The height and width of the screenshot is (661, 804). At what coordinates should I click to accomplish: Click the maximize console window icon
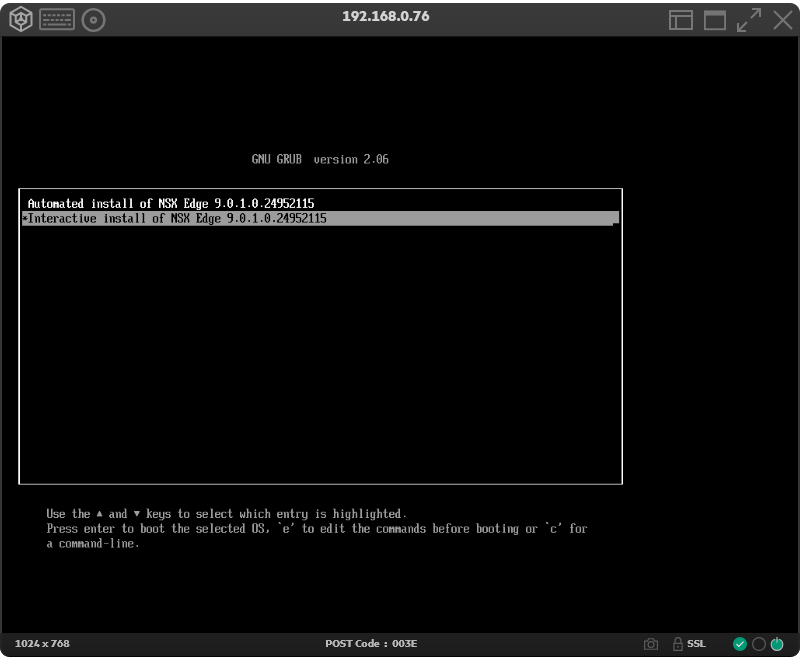pyautogui.click(x=714, y=20)
